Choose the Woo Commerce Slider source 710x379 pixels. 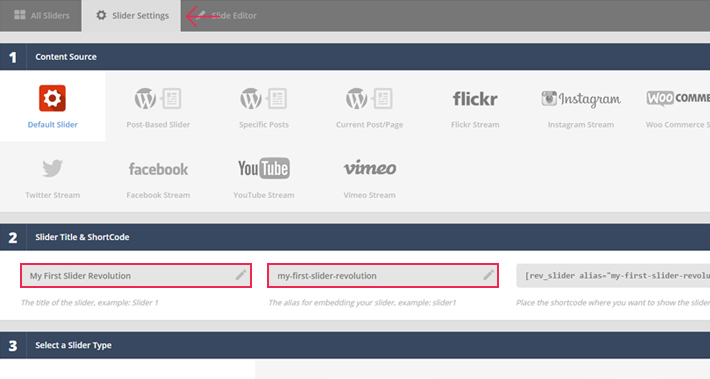click(677, 106)
